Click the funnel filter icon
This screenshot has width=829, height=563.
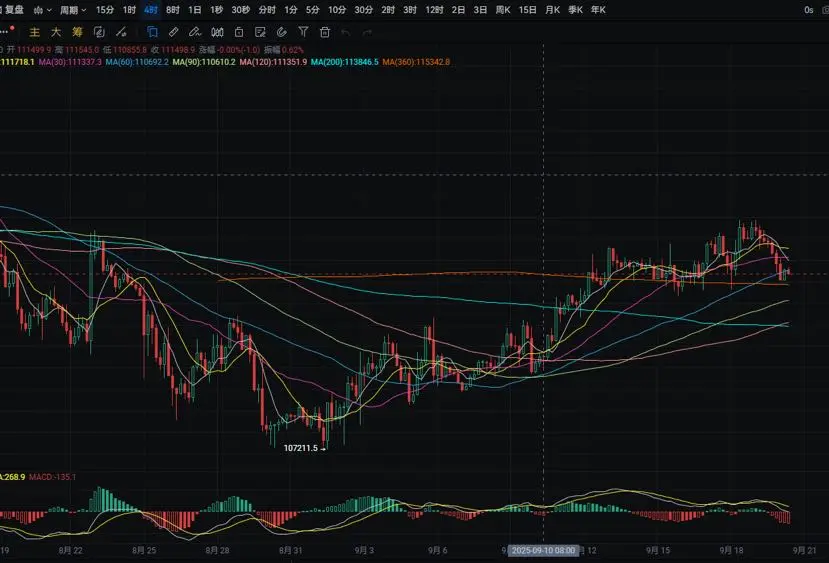pyautogui.click(x=303, y=32)
